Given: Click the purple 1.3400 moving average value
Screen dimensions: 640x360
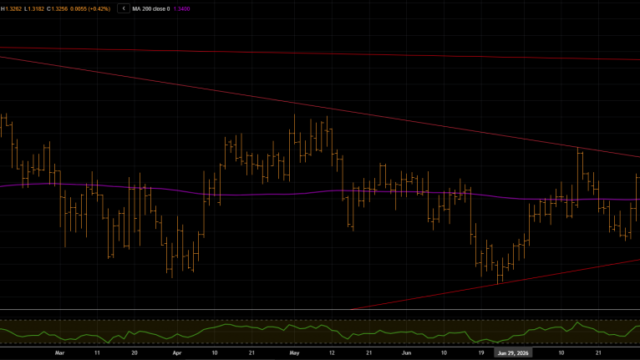Looking at the screenshot, I should (182, 9).
